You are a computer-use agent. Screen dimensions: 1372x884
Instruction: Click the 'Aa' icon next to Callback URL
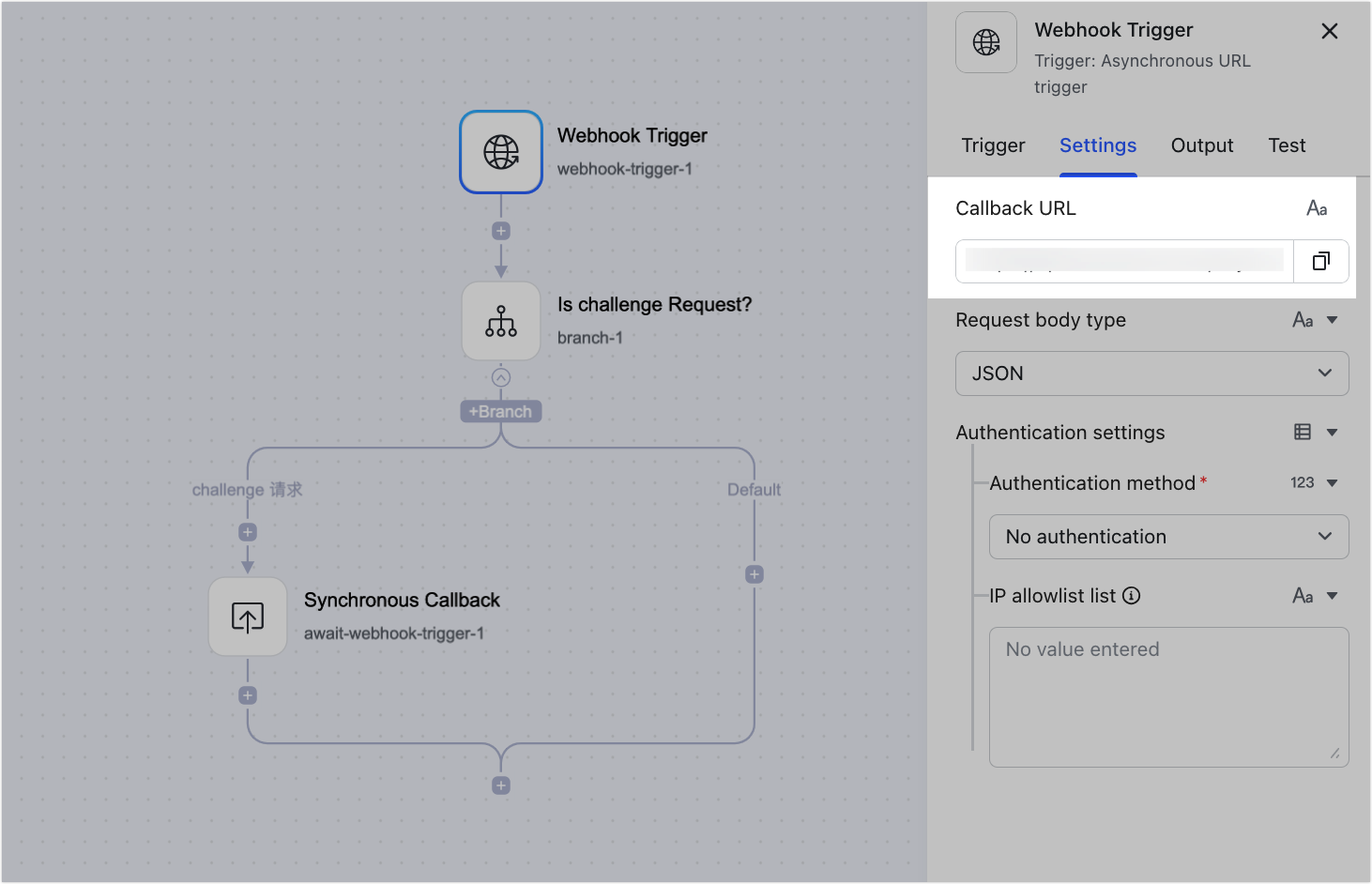[x=1317, y=207]
